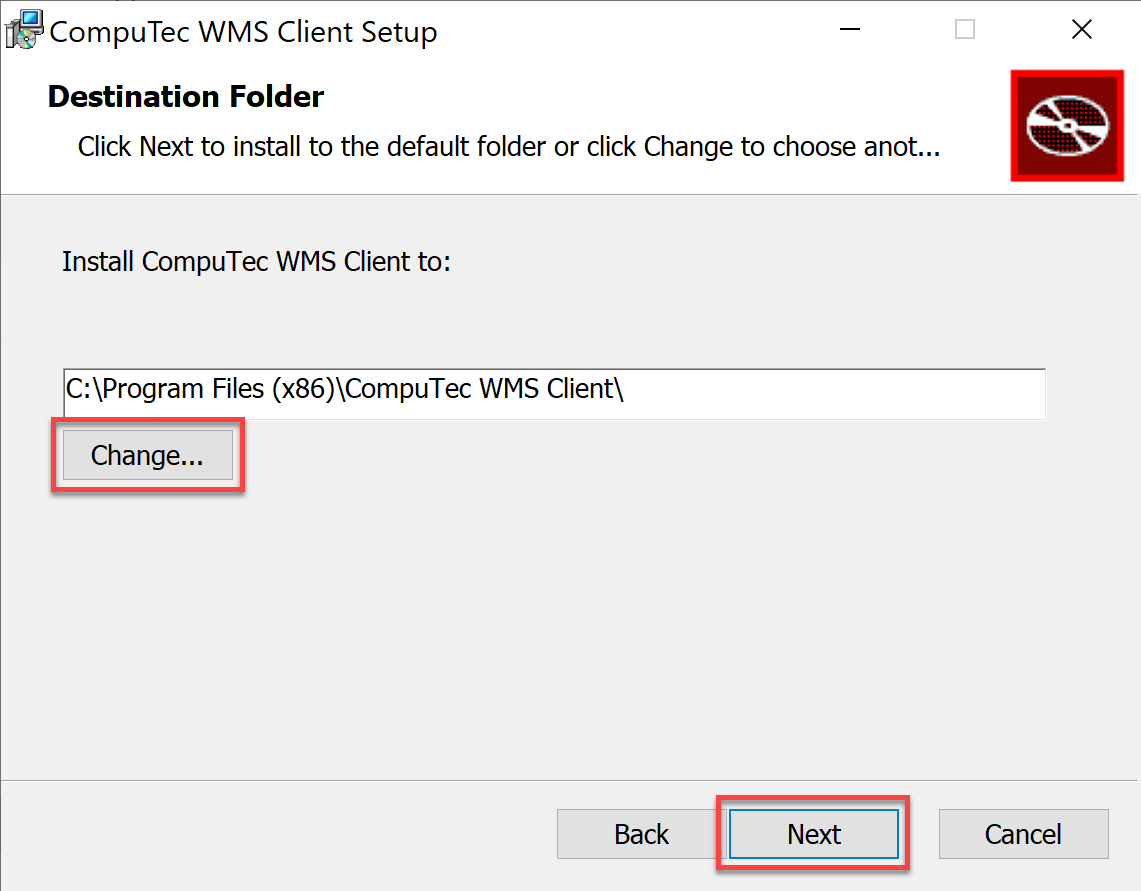Minimize the CompuTec WMS Client Setup window
The height and width of the screenshot is (891, 1141).
pos(849,30)
